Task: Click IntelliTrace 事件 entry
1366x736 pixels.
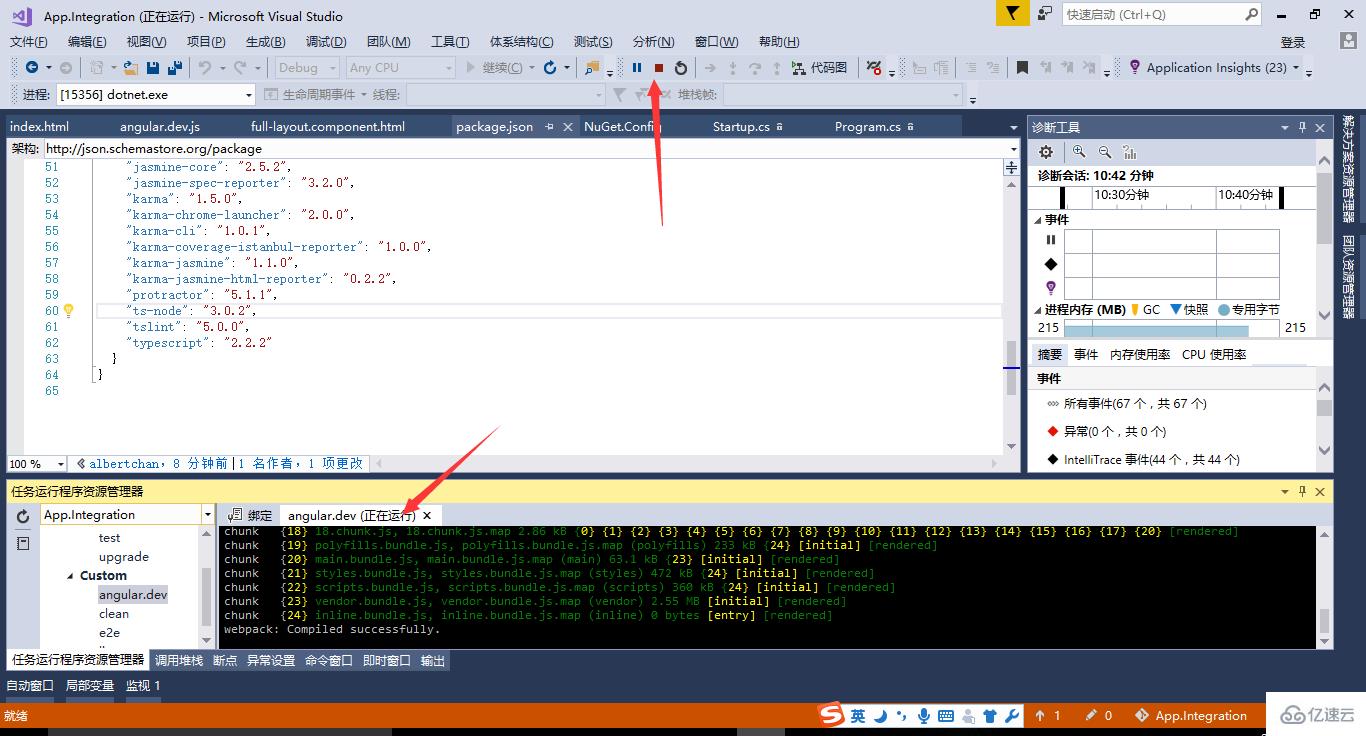Action: point(1152,459)
